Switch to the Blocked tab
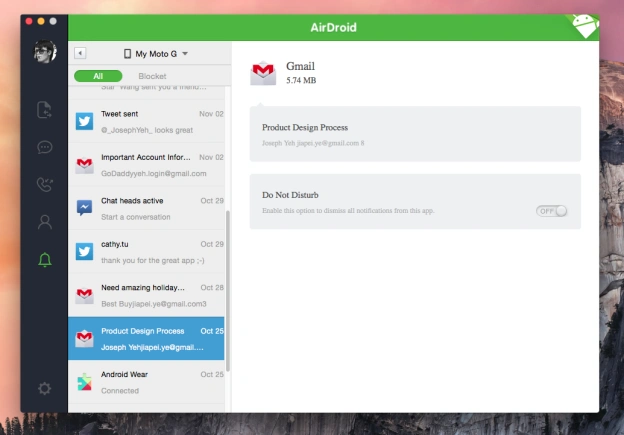The width and height of the screenshot is (624, 435). point(152,76)
